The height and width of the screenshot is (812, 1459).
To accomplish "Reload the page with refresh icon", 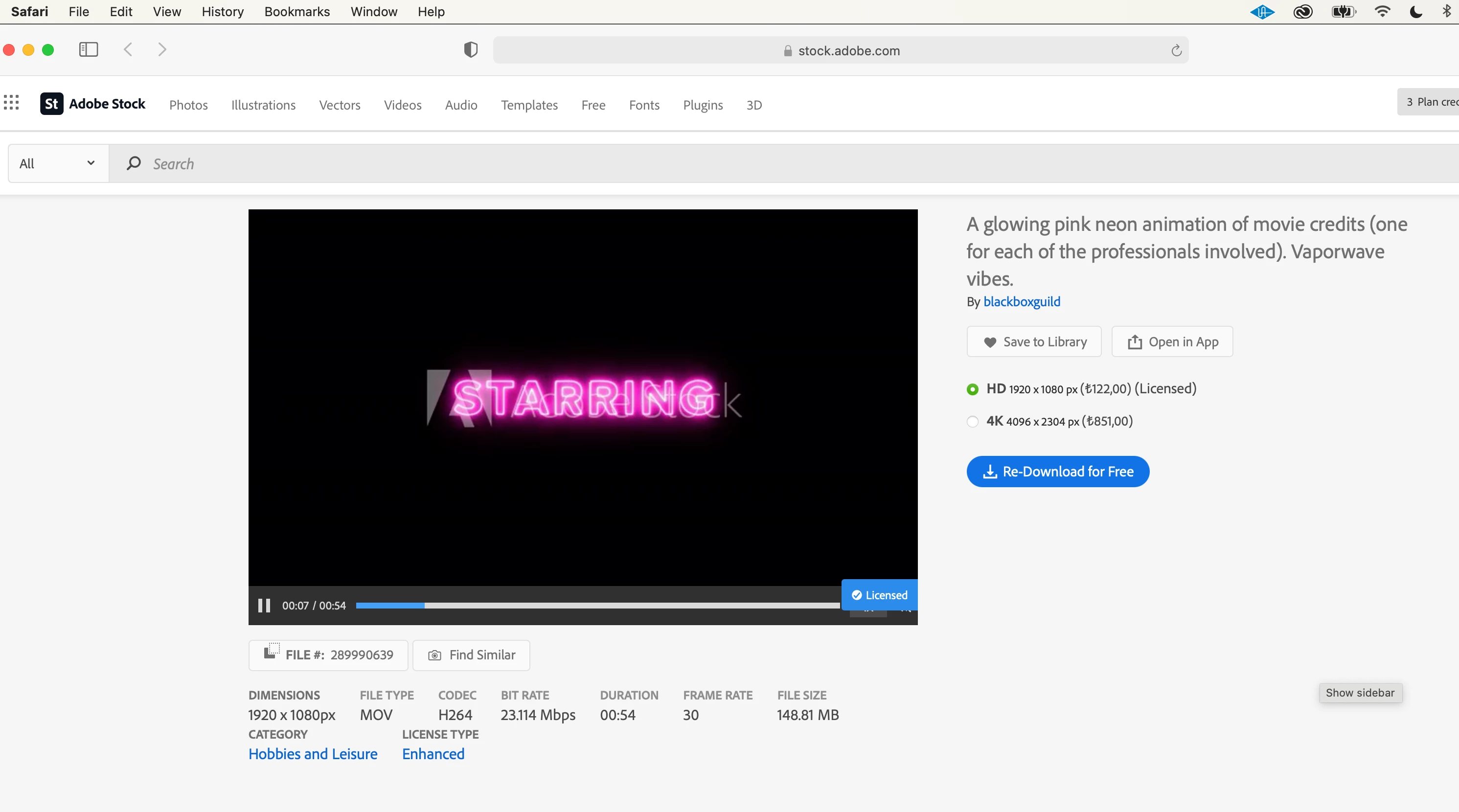I will (1176, 50).
